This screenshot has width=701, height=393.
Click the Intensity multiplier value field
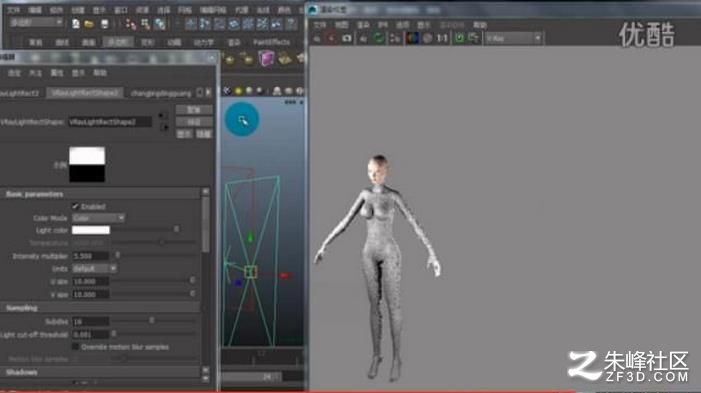click(x=91, y=256)
